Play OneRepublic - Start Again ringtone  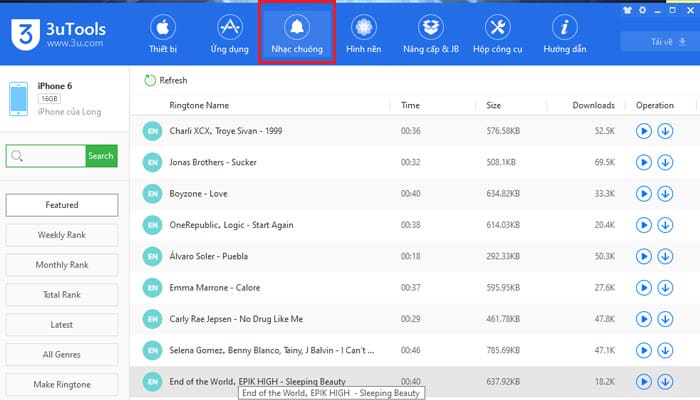644,225
